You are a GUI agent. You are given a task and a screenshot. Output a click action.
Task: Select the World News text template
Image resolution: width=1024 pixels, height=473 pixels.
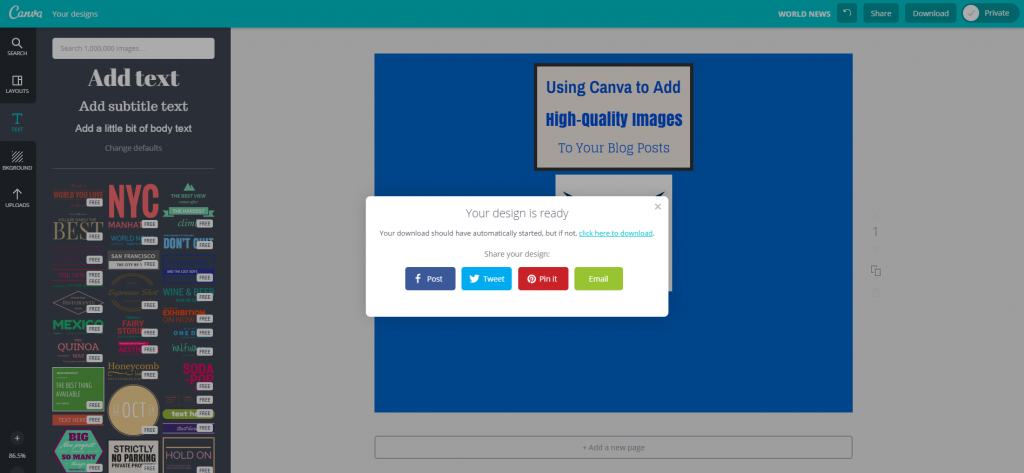[133, 240]
